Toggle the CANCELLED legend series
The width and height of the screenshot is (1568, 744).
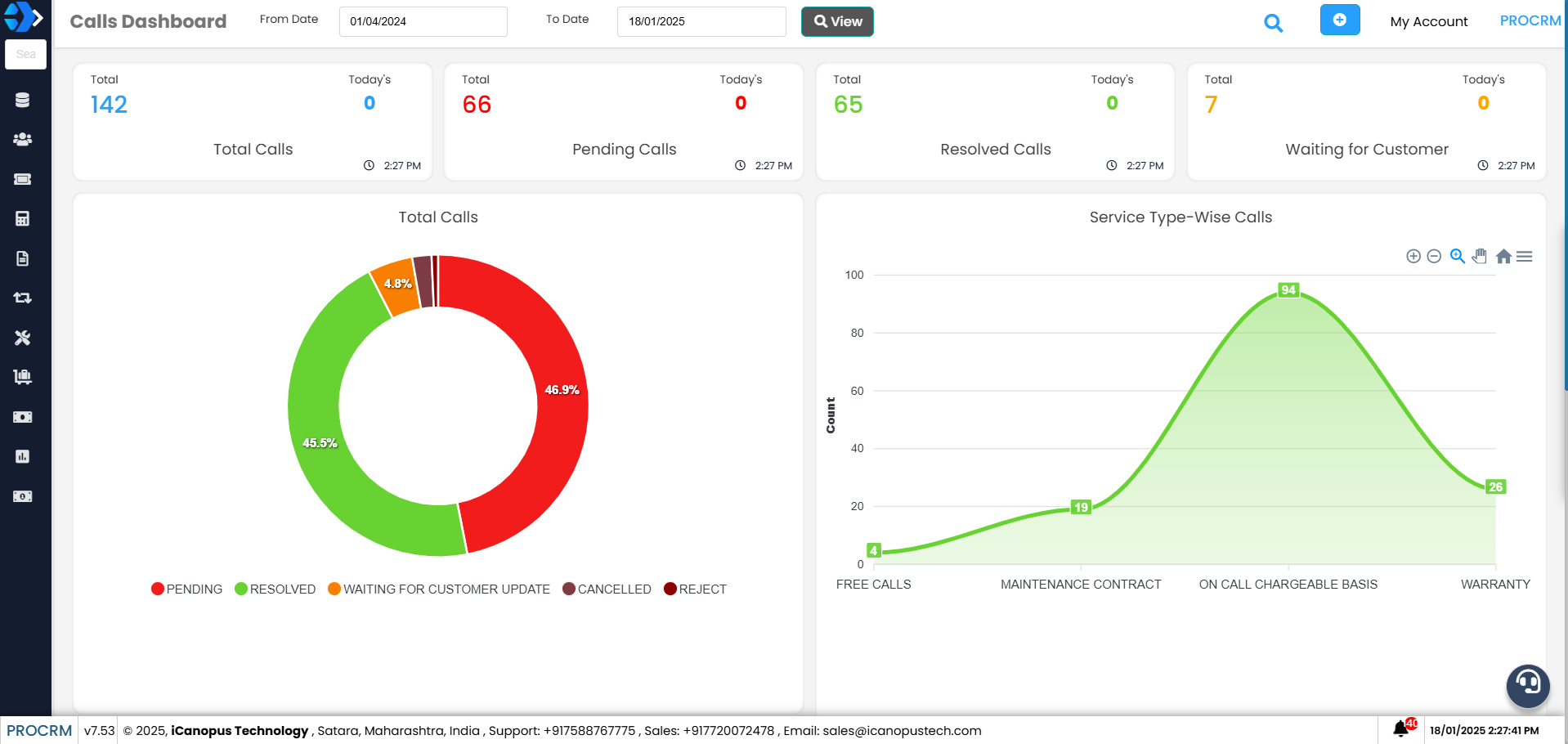(607, 589)
